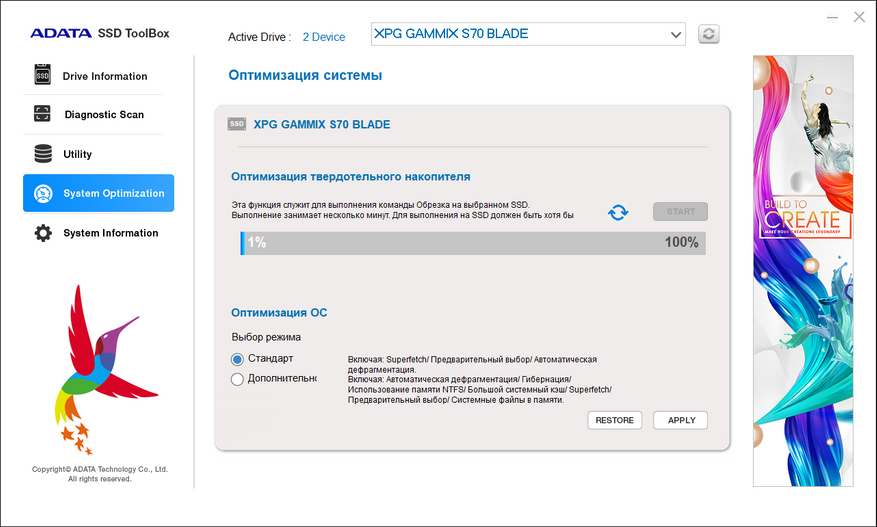Click the Дополнительно mode description mentioning Гибернация
The image size is (877, 527).
tap(480, 389)
